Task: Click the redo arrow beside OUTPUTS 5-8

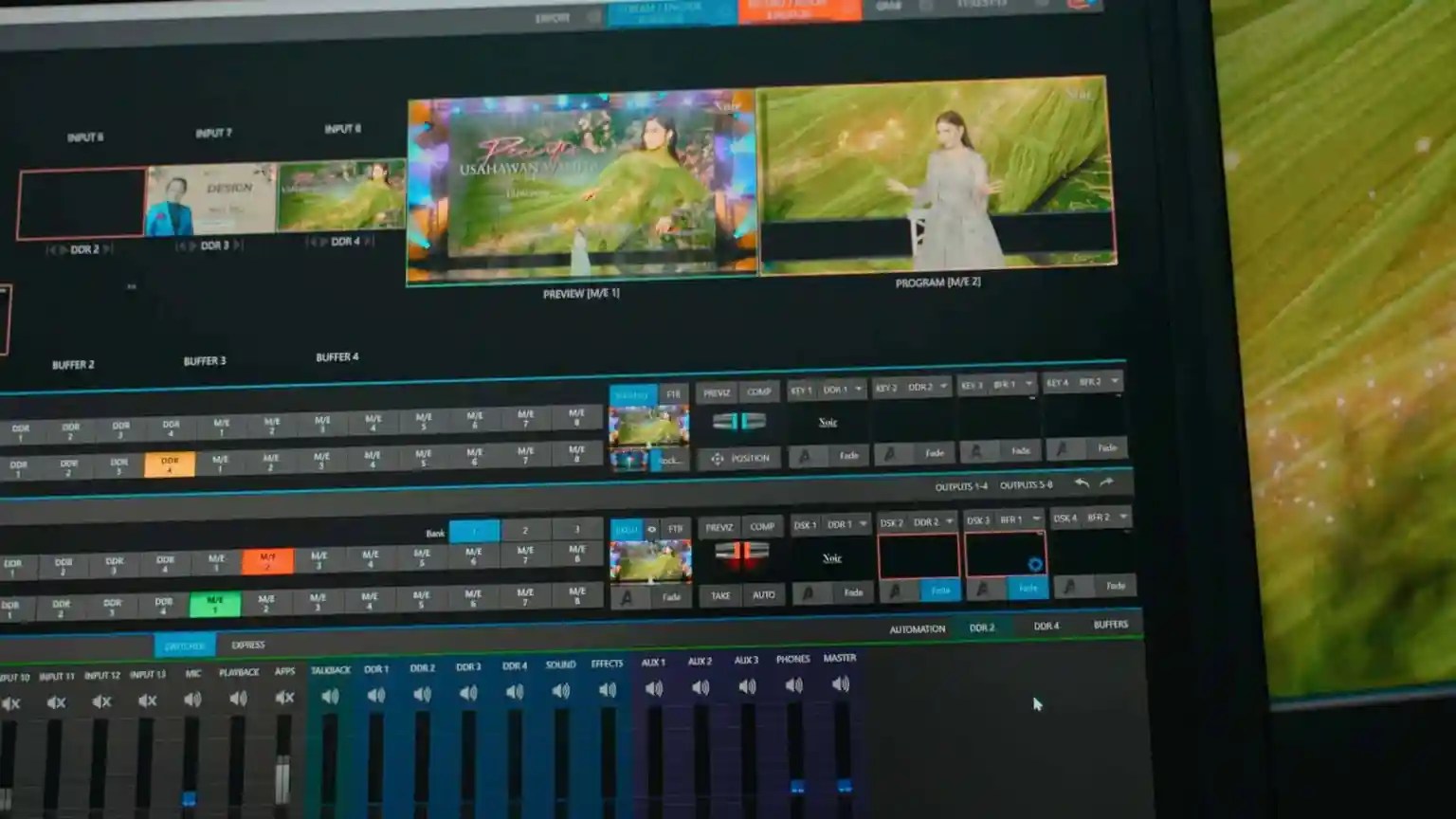Action: [1106, 483]
